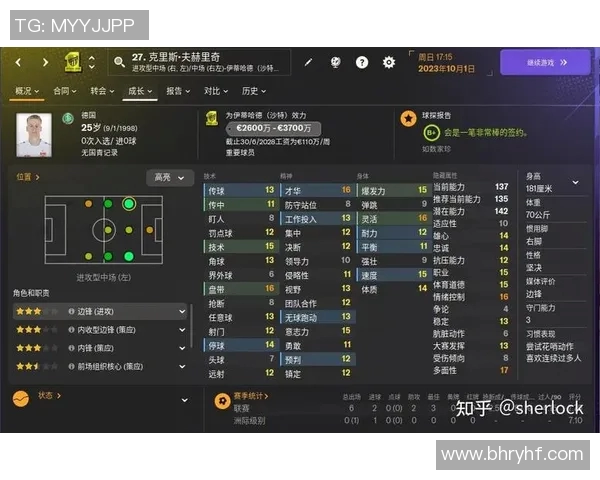Open the 成长 tab menu
The height and width of the screenshot is (480, 600).
140,91
